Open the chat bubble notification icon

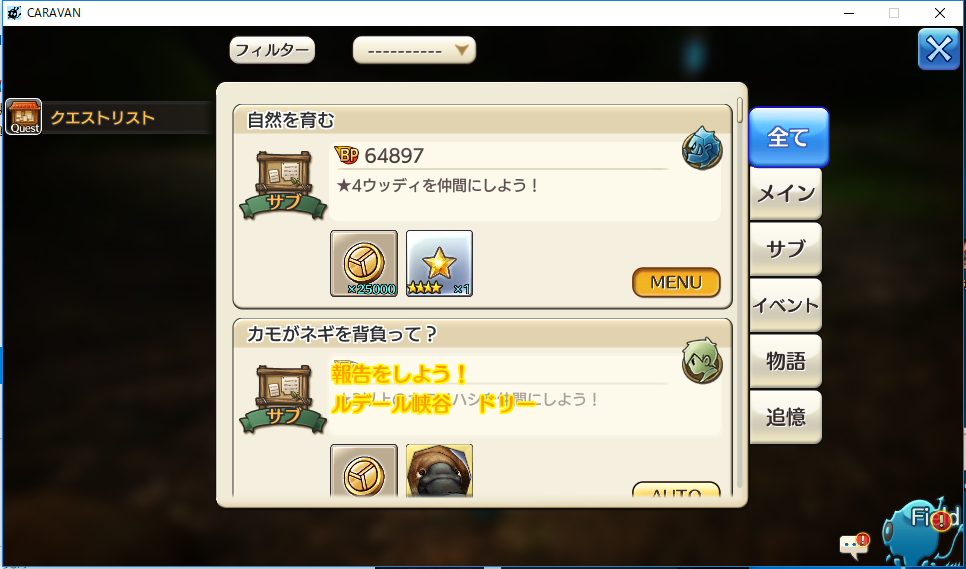pyautogui.click(x=854, y=545)
